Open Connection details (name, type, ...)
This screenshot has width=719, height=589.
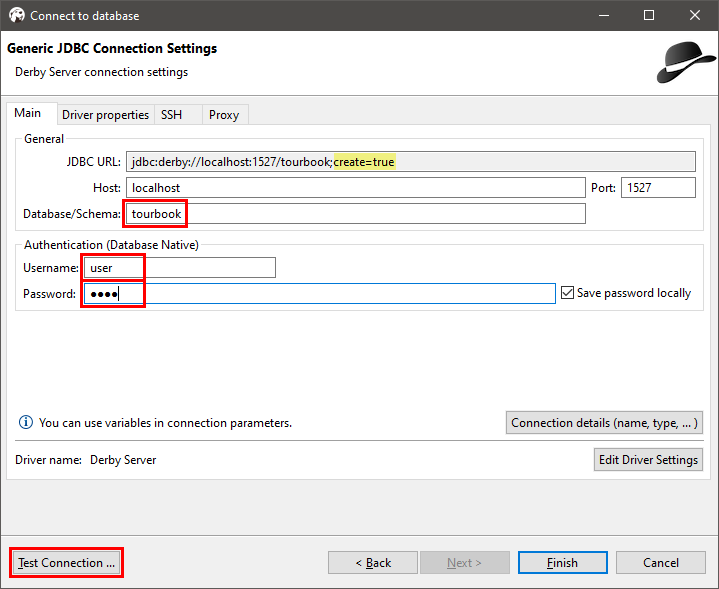[x=604, y=422]
